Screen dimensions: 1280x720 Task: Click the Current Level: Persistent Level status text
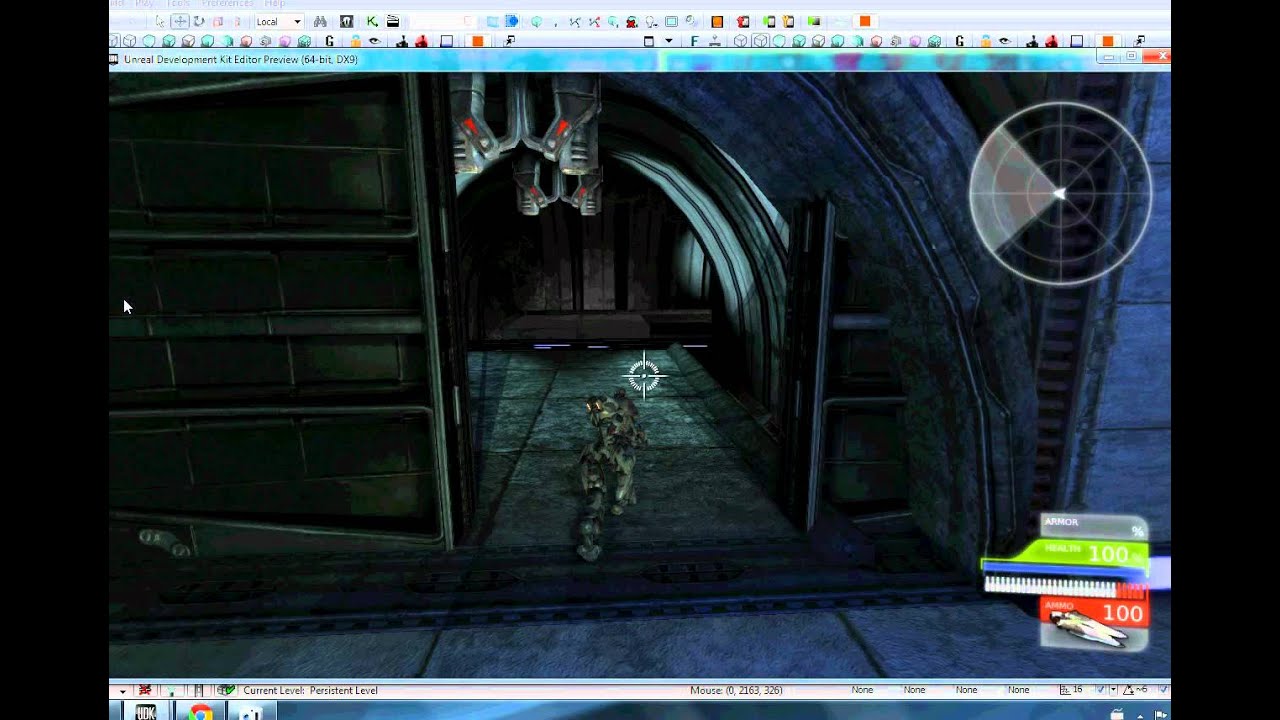tap(310, 690)
